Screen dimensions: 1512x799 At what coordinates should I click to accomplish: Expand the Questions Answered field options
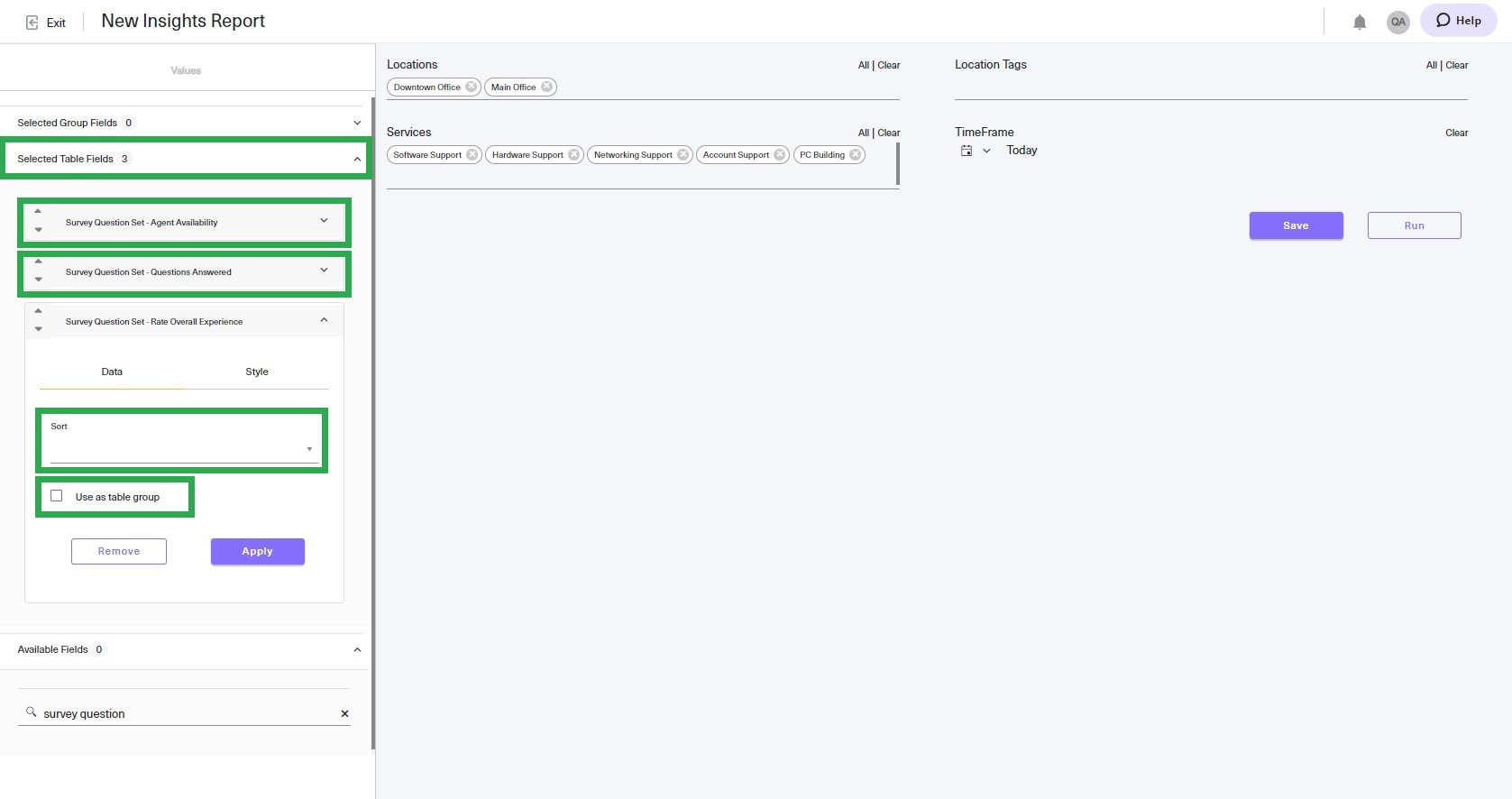coord(324,270)
